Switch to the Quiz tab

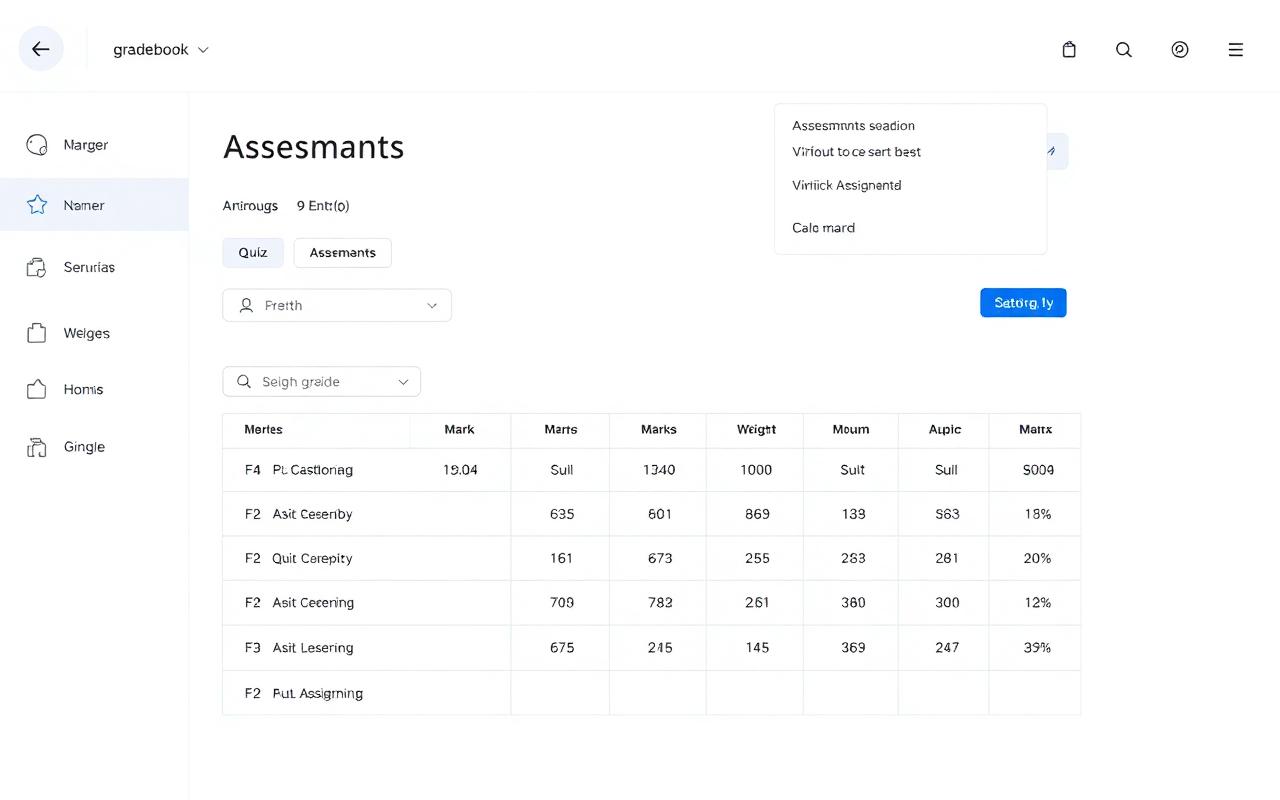tap(253, 253)
